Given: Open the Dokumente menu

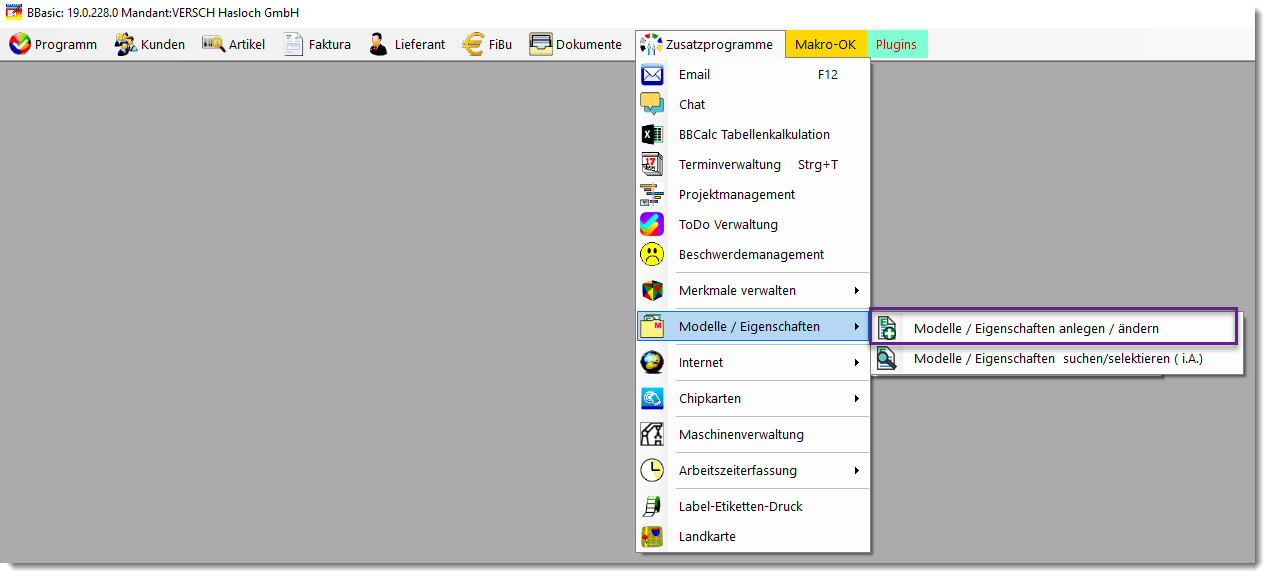Looking at the screenshot, I should click(x=576, y=44).
